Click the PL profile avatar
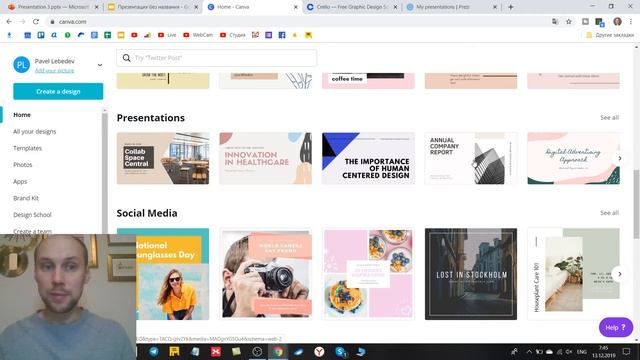640x360 pixels. [21, 64]
